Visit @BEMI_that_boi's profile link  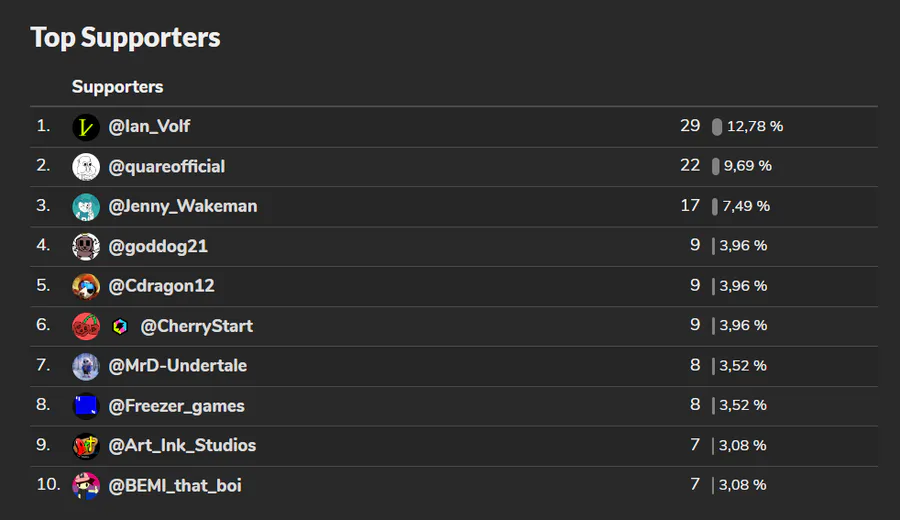point(174,486)
